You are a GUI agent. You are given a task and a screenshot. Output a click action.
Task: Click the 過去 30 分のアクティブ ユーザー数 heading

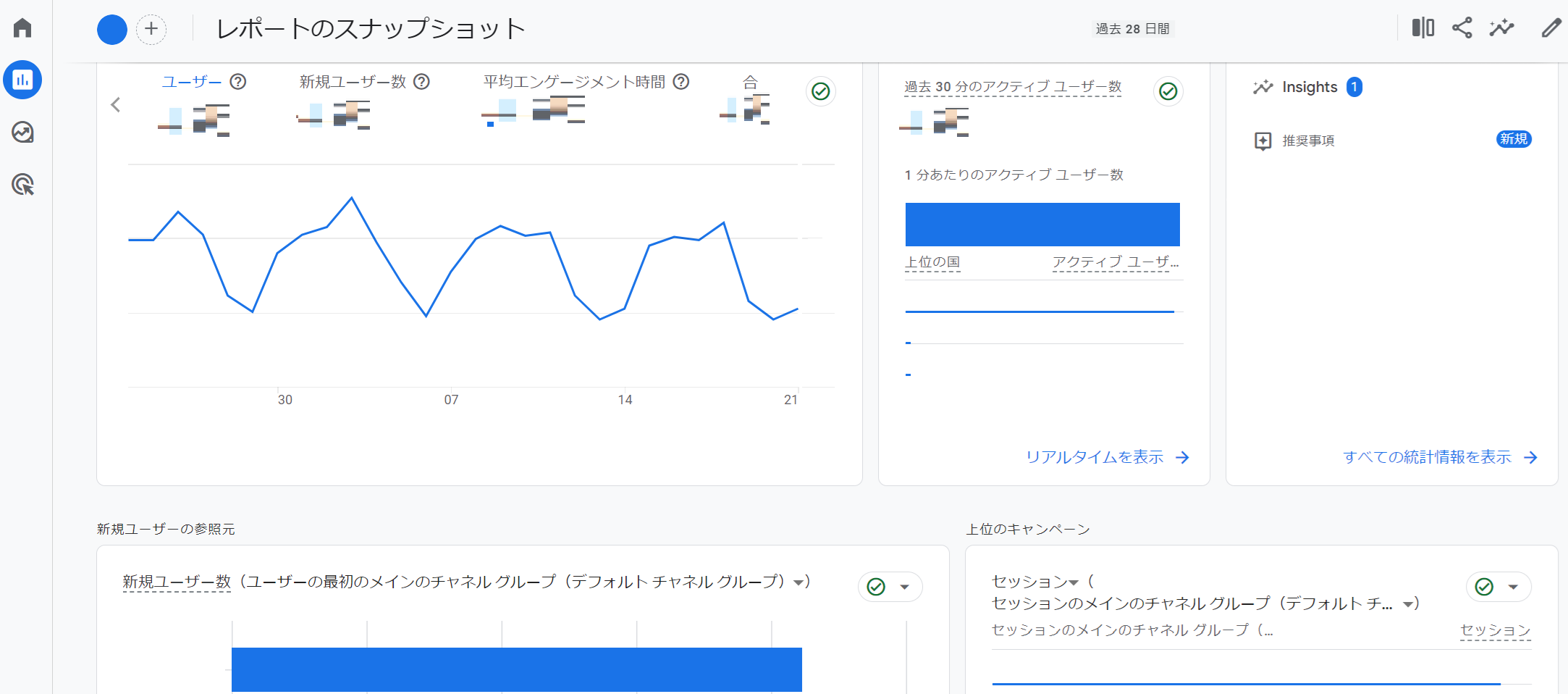pos(1013,87)
